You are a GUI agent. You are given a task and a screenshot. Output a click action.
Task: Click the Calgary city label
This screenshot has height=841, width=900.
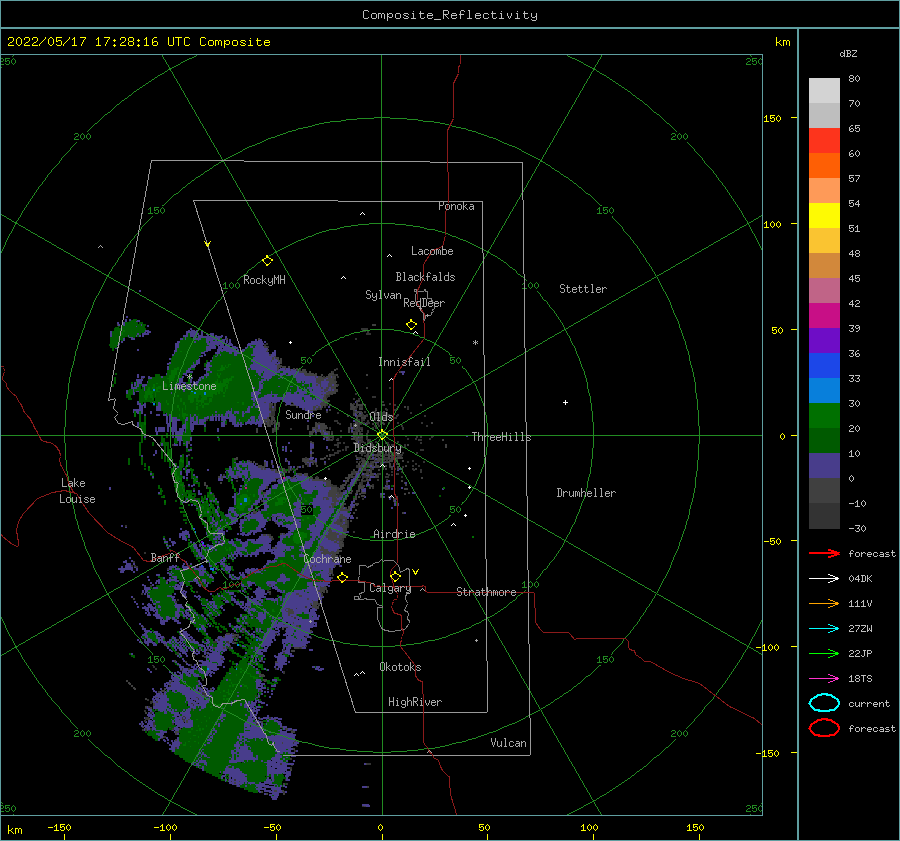coord(390,588)
